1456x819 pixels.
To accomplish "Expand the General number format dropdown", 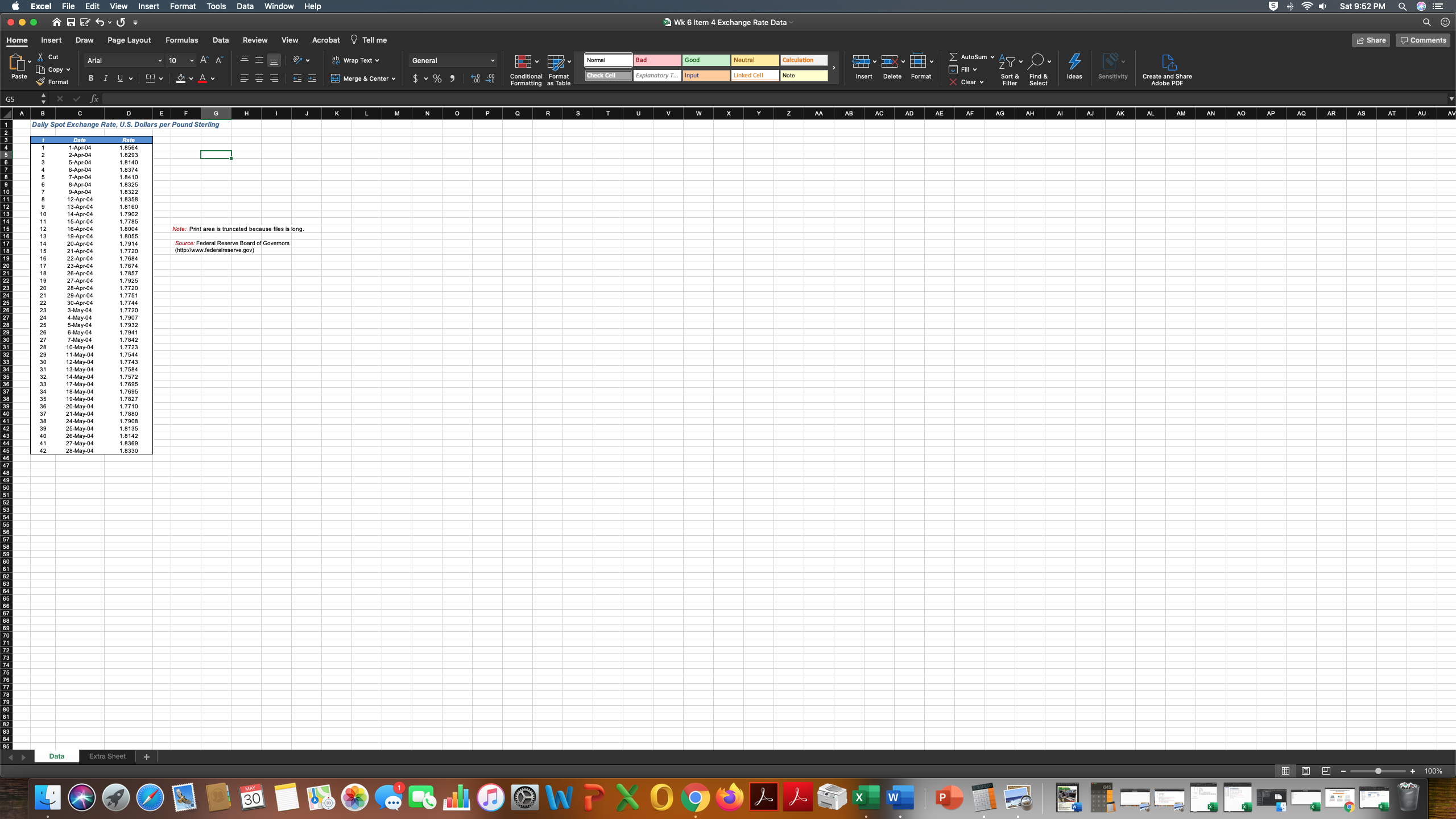I will click(493, 60).
